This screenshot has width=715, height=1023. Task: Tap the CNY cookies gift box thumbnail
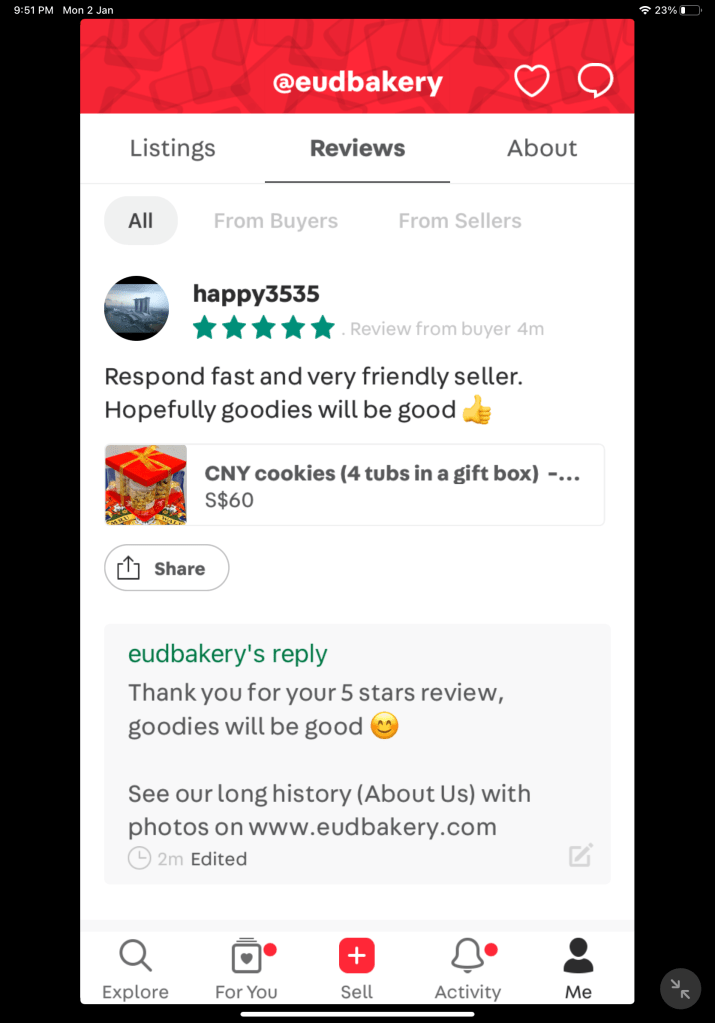pos(146,485)
